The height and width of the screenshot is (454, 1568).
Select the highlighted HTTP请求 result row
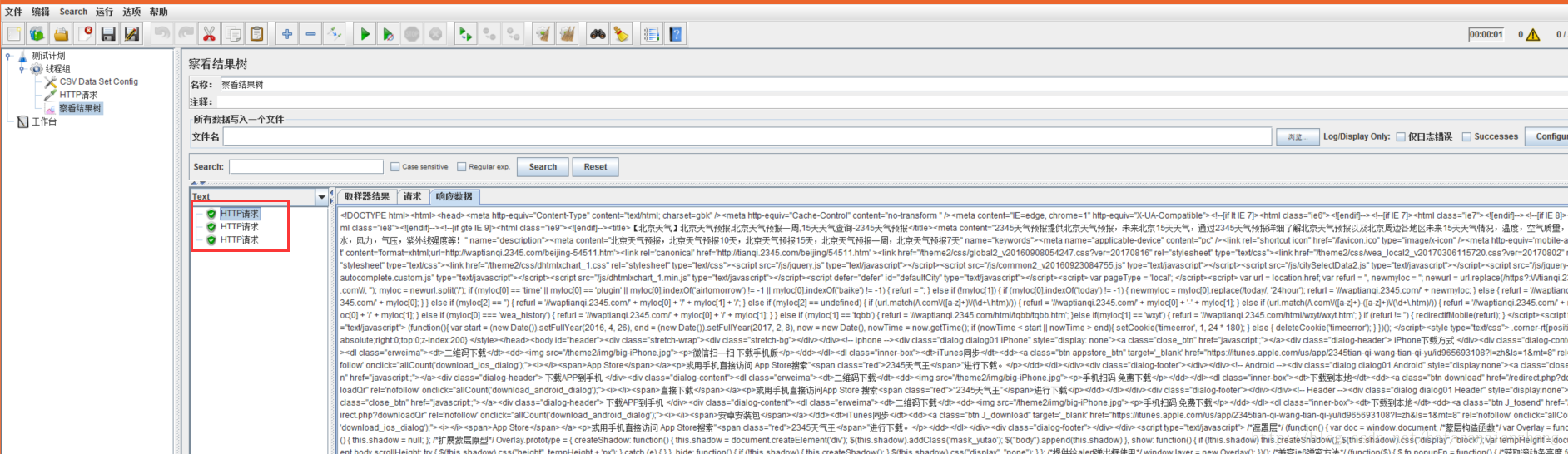[240, 214]
